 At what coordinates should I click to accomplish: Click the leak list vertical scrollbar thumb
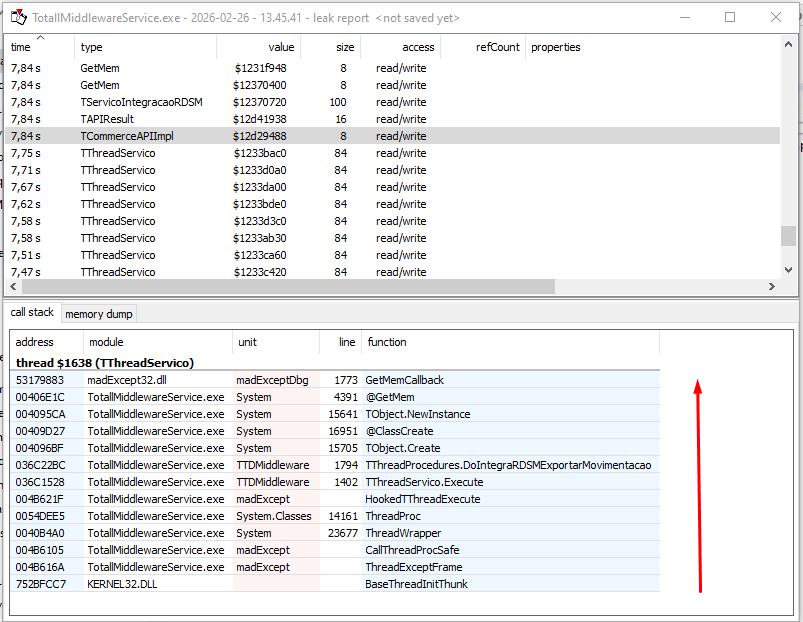pos(788,236)
